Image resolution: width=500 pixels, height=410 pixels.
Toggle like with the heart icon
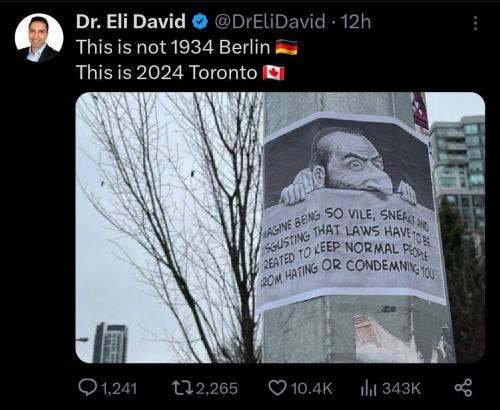point(277,388)
